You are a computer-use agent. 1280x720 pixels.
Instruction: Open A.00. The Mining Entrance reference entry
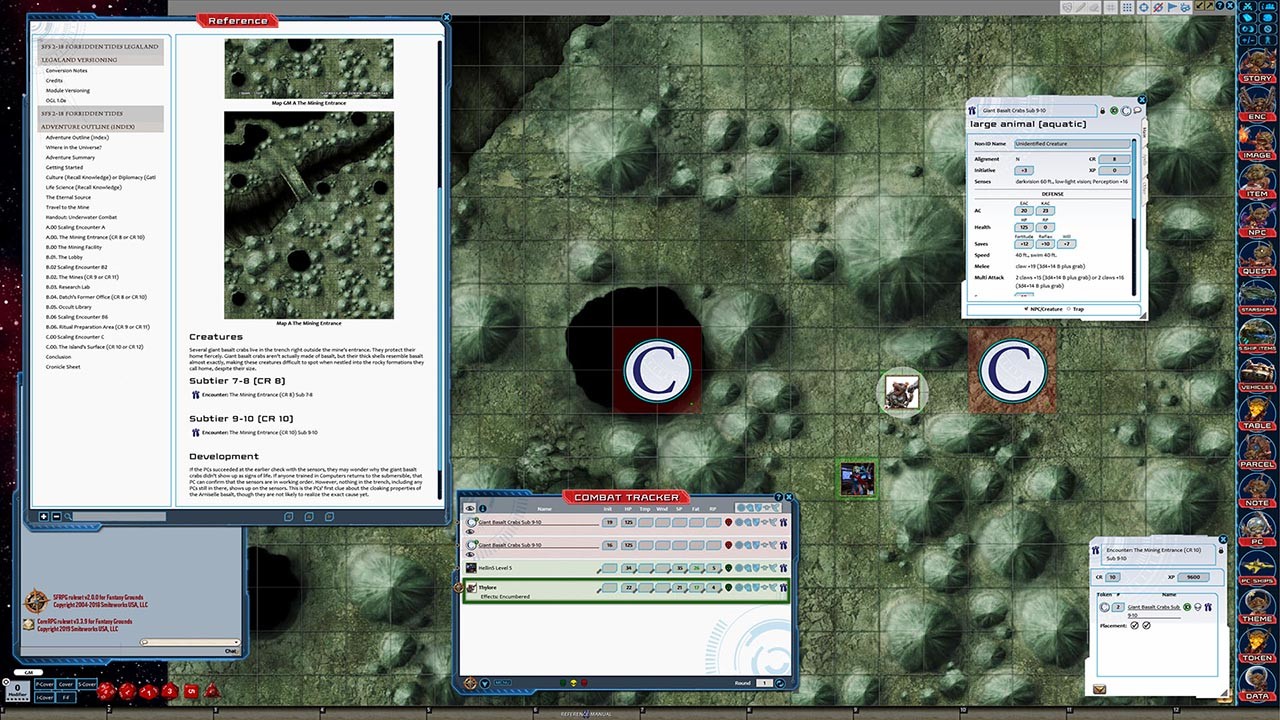coord(95,237)
